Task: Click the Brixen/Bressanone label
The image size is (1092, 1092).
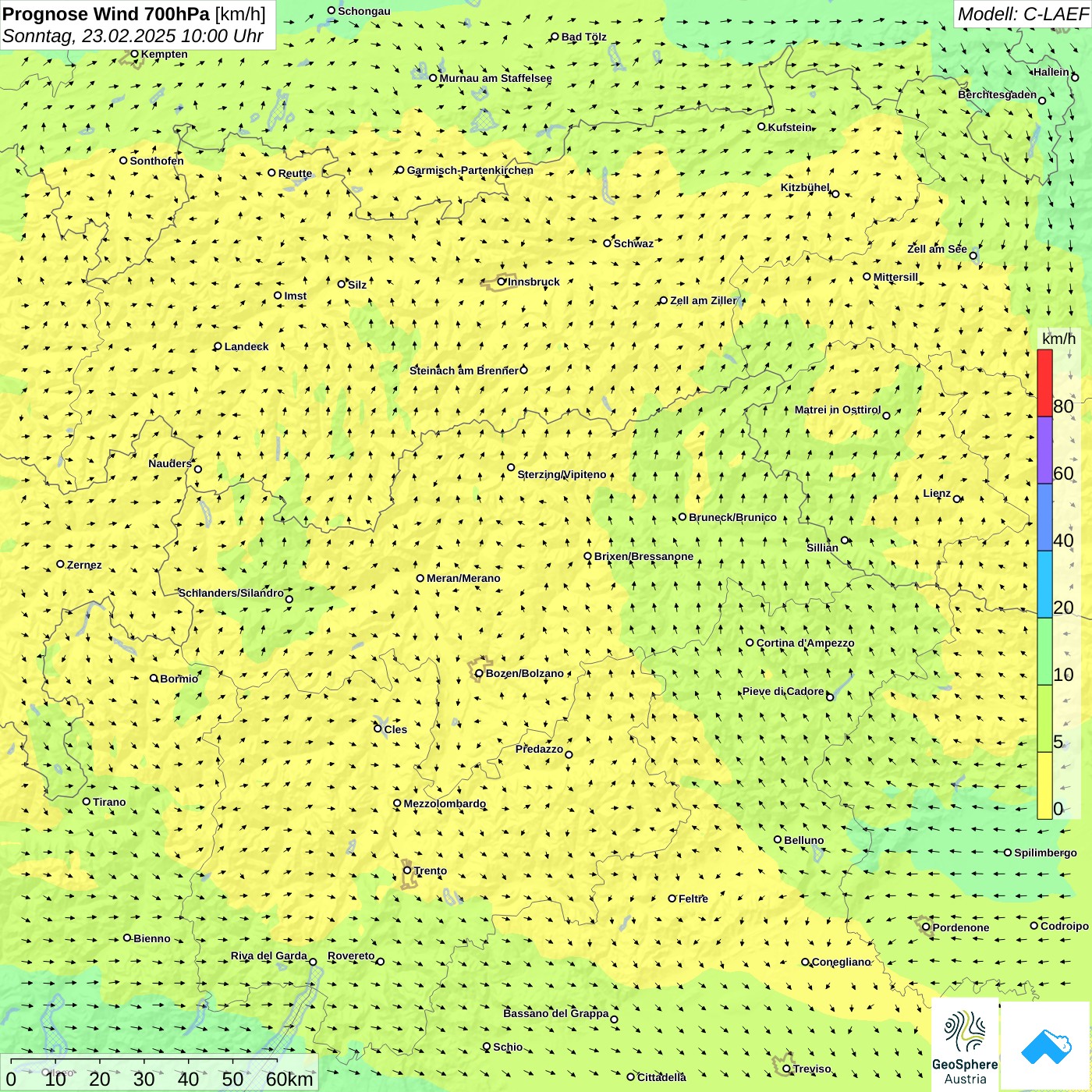Action: tap(643, 556)
